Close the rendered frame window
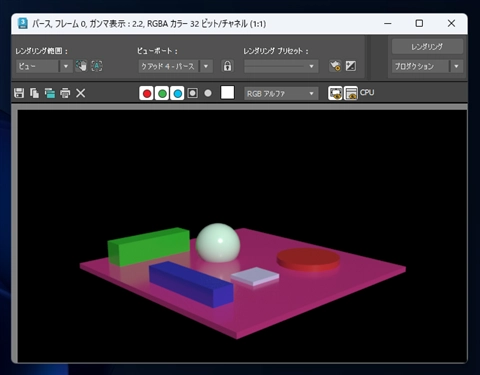The width and height of the screenshot is (480, 375). click(451, 23)
